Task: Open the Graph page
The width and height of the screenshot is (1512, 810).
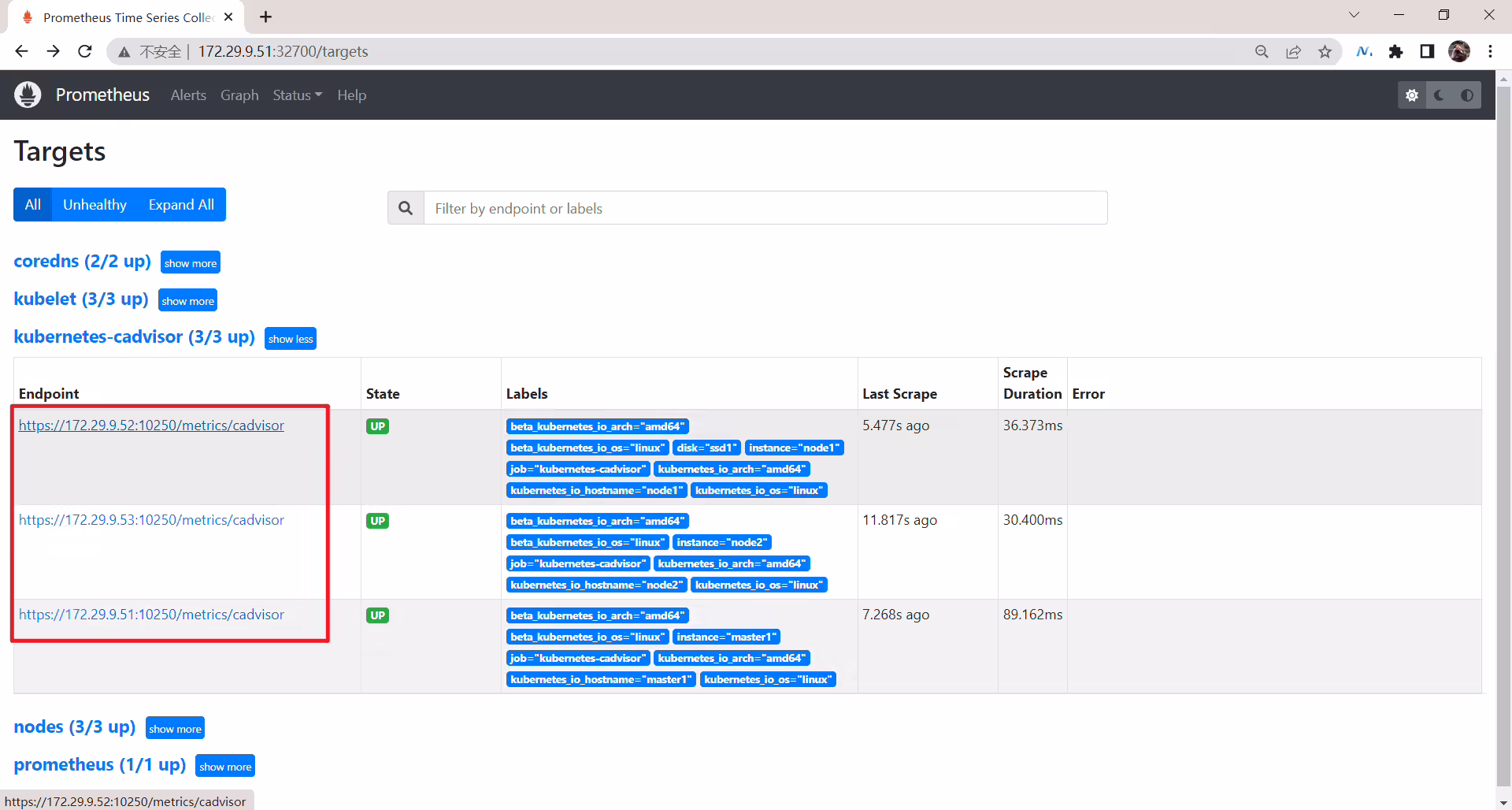Action: (x=239, y=95)
